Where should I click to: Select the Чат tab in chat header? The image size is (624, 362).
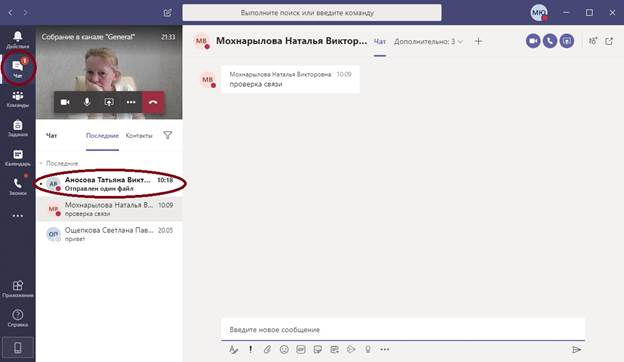pos(380,41)
